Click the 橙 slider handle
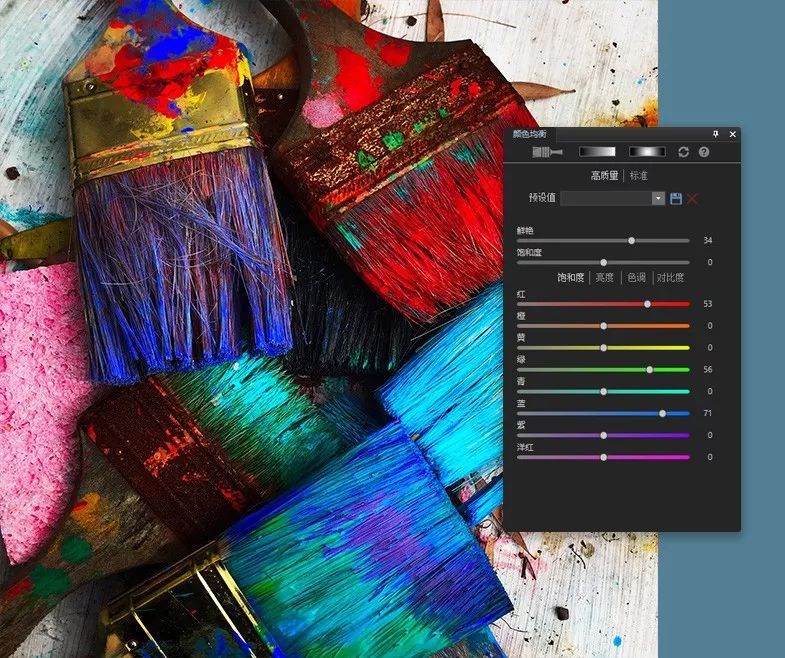 tap(604, 326)
